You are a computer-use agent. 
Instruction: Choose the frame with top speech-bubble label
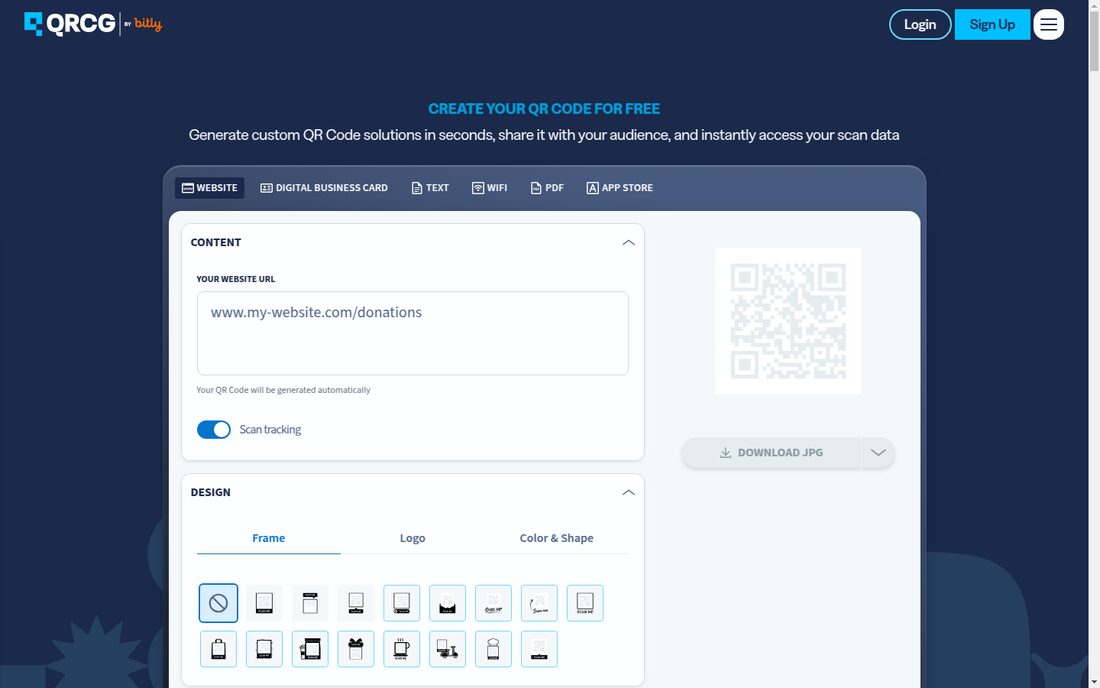(310, 603)
